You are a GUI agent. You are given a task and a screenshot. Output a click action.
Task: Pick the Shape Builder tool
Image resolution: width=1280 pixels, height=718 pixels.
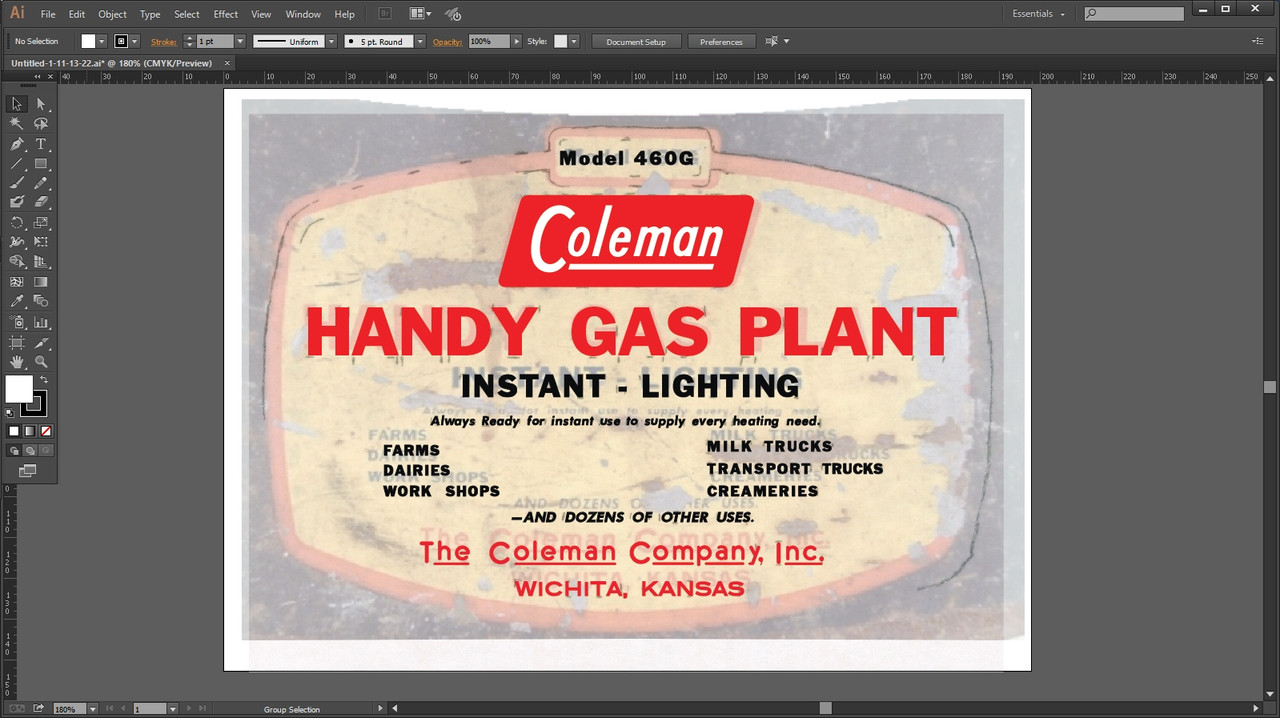tap(17, 262)
